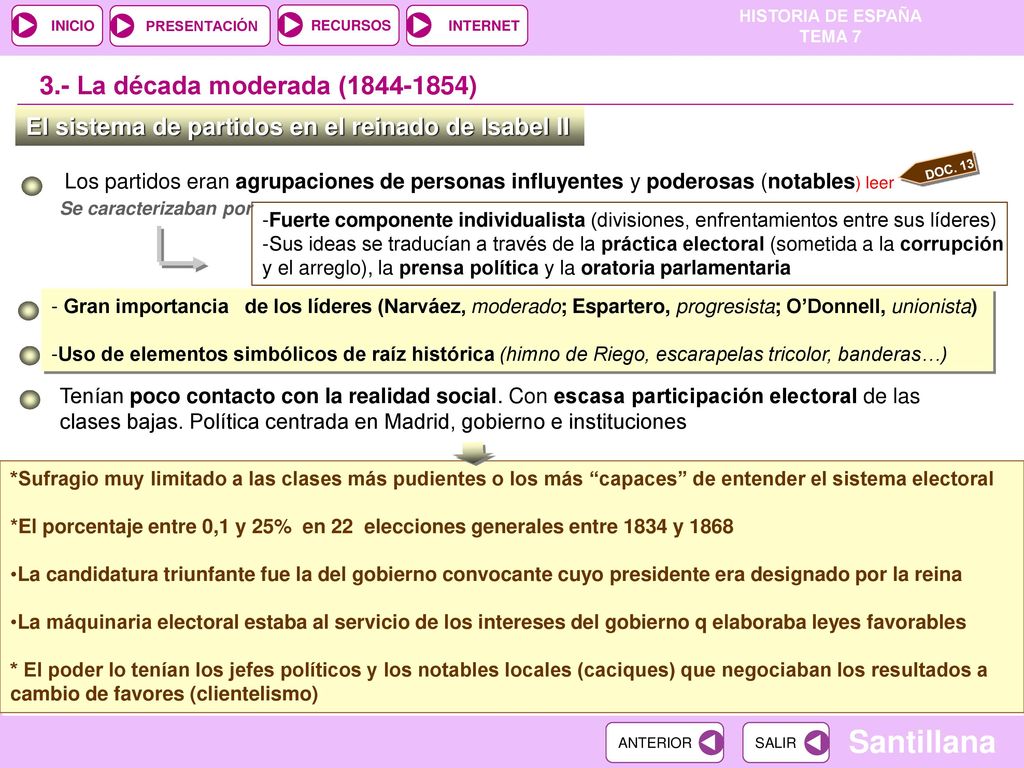Click the line 'Fuerte componente individualista'
Image resolution: width=1024 pixels, height=768 pixels.
coord(629,220)
